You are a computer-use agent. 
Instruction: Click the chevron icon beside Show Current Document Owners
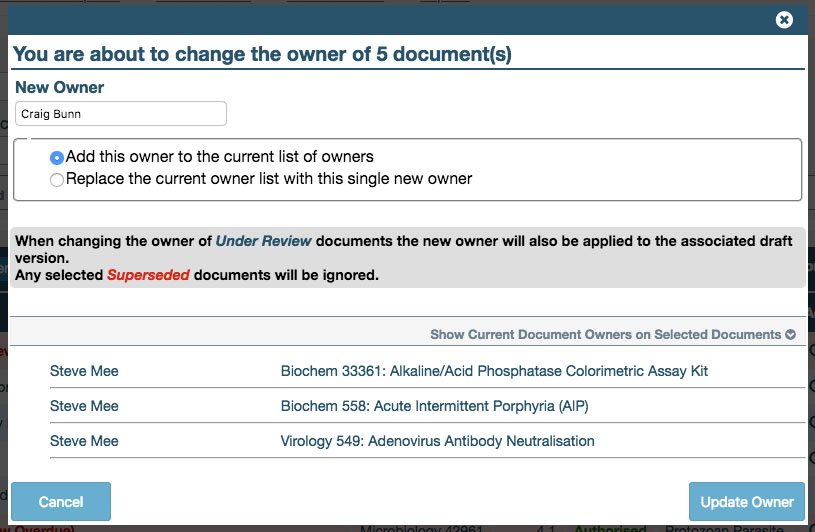(791, 335)
